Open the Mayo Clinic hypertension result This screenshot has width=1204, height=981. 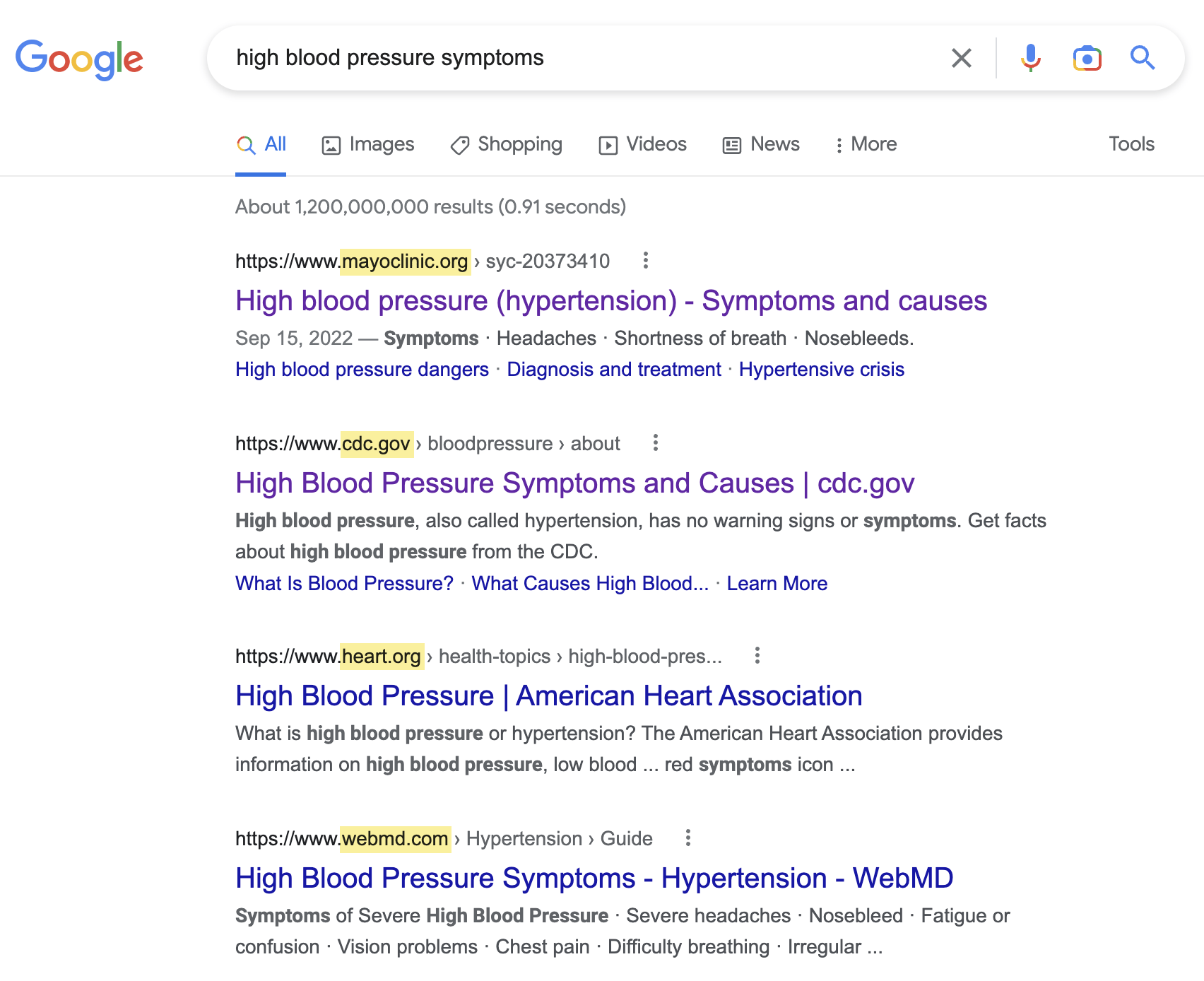pos(610,300)
